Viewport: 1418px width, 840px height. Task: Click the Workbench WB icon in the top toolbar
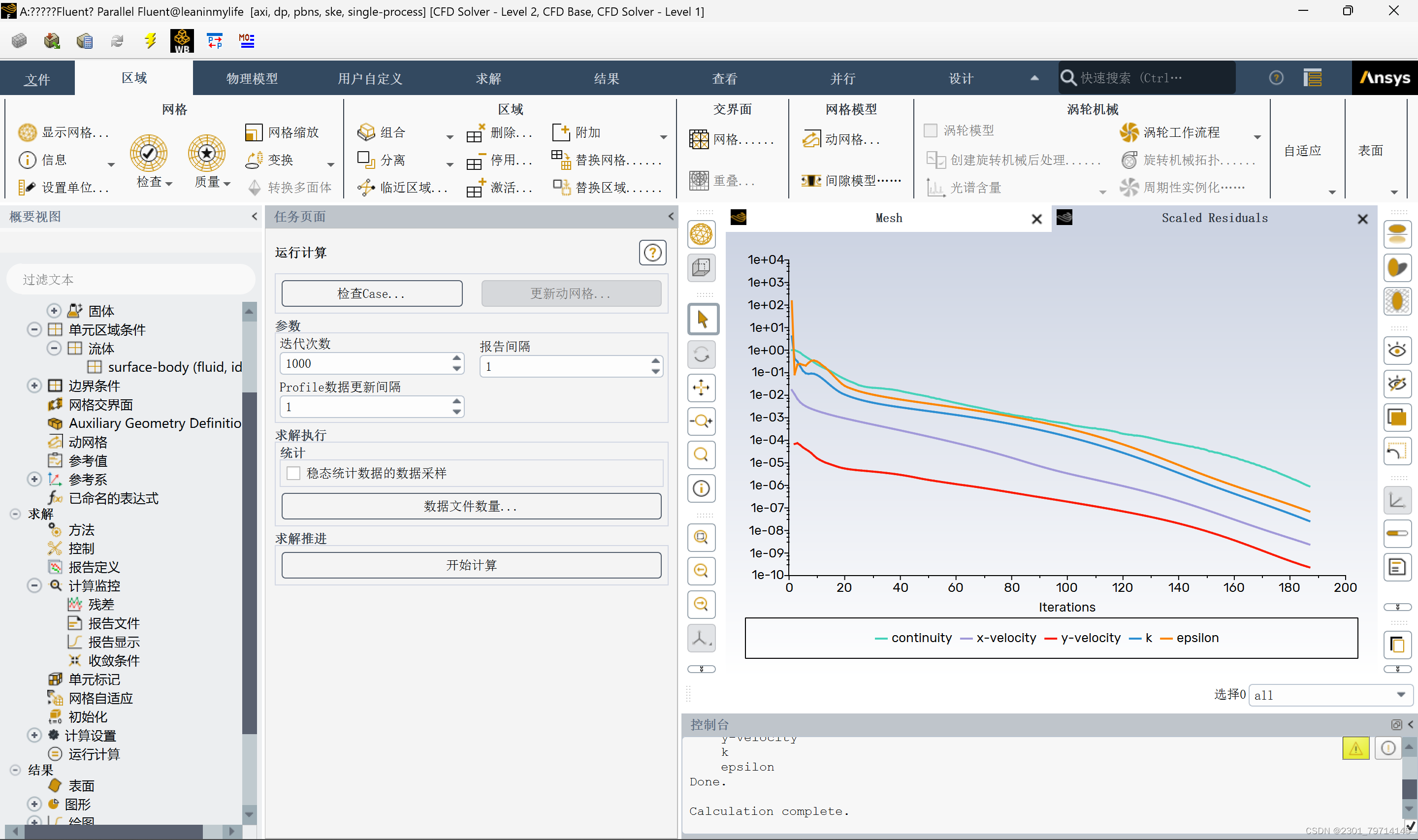182,41
